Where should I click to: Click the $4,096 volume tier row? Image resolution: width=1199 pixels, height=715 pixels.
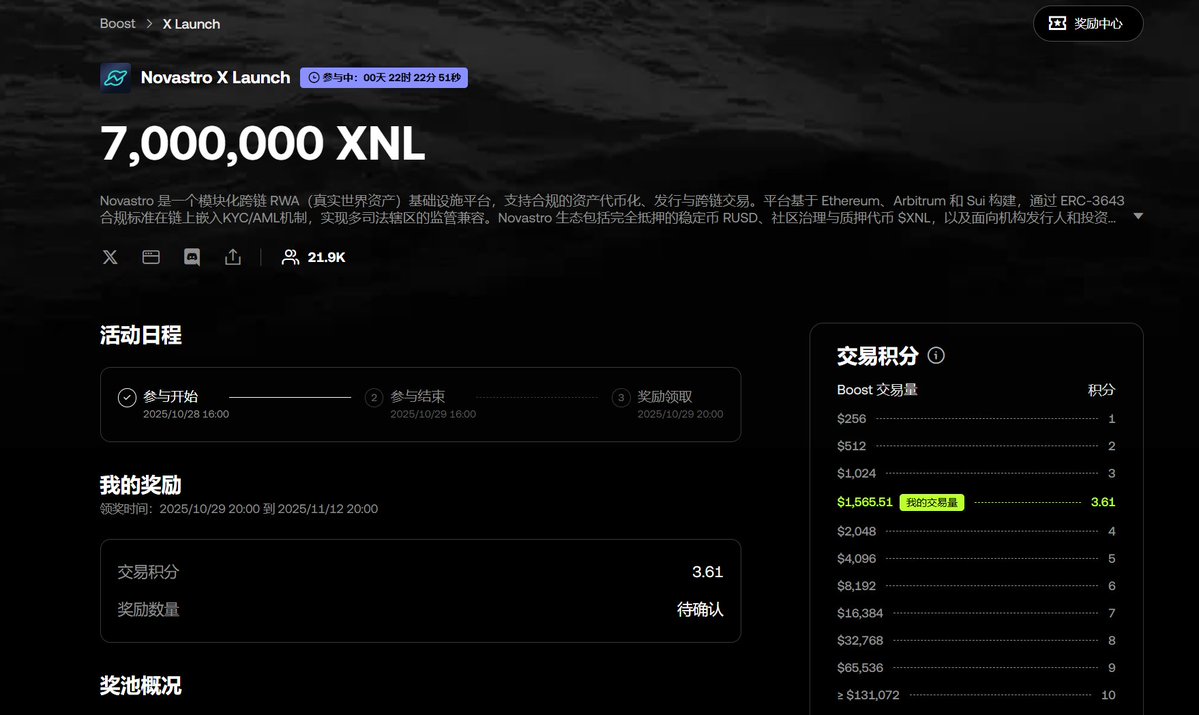click(x=976, y=559)
